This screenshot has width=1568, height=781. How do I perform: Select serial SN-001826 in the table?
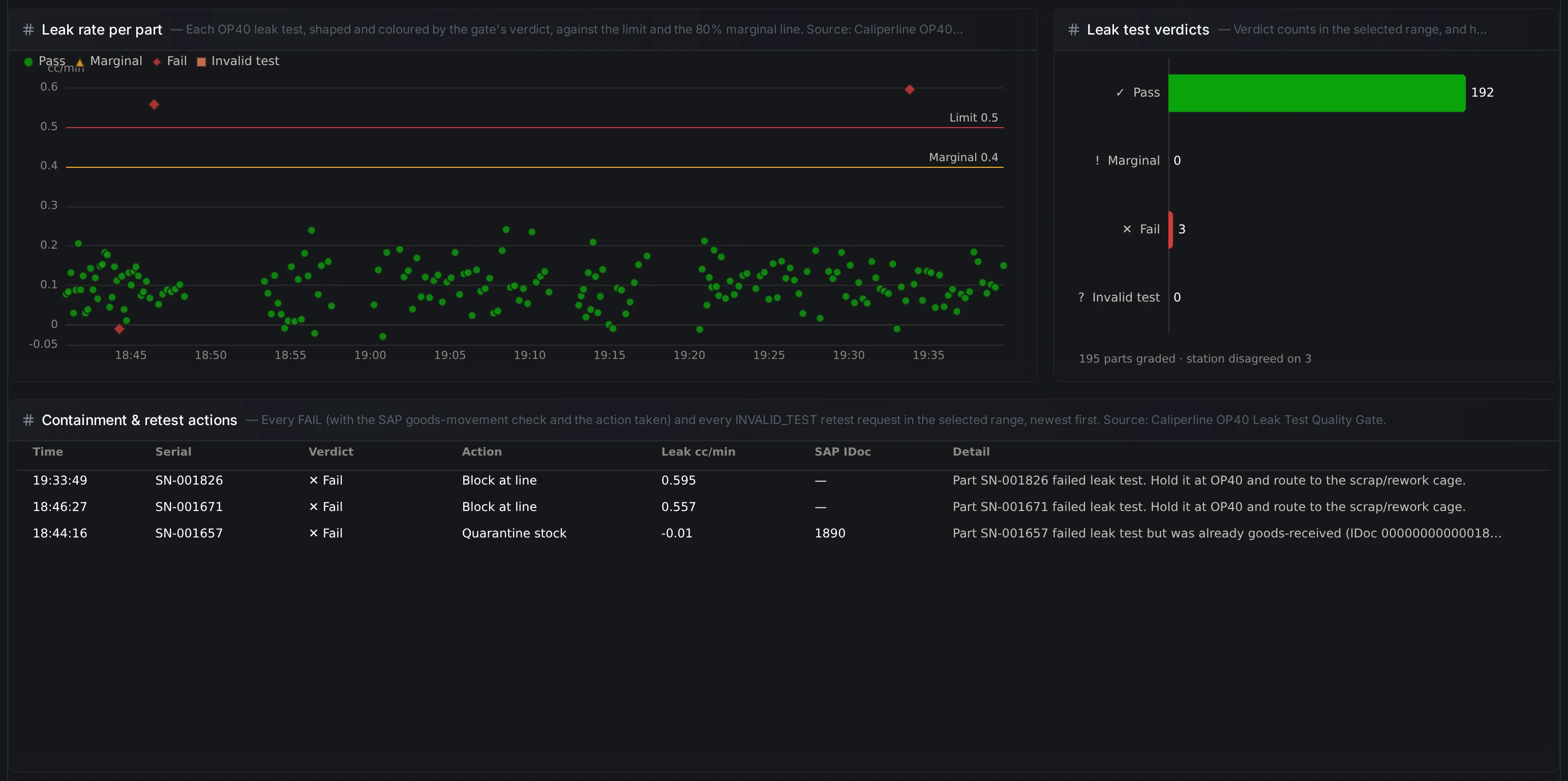pos(189,480)
